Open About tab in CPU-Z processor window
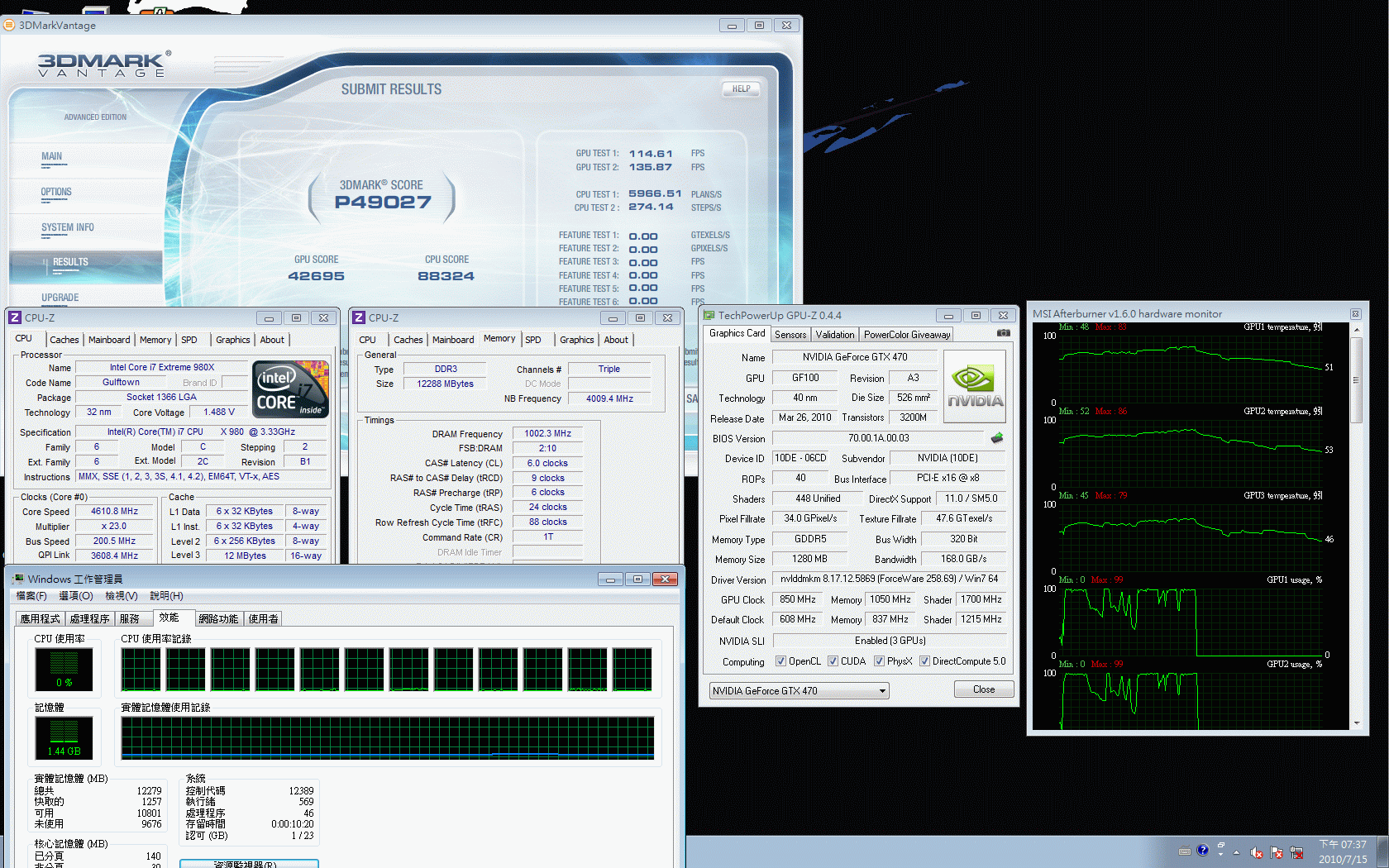The width and height of the screenshot is (1389, 868). 272,340
